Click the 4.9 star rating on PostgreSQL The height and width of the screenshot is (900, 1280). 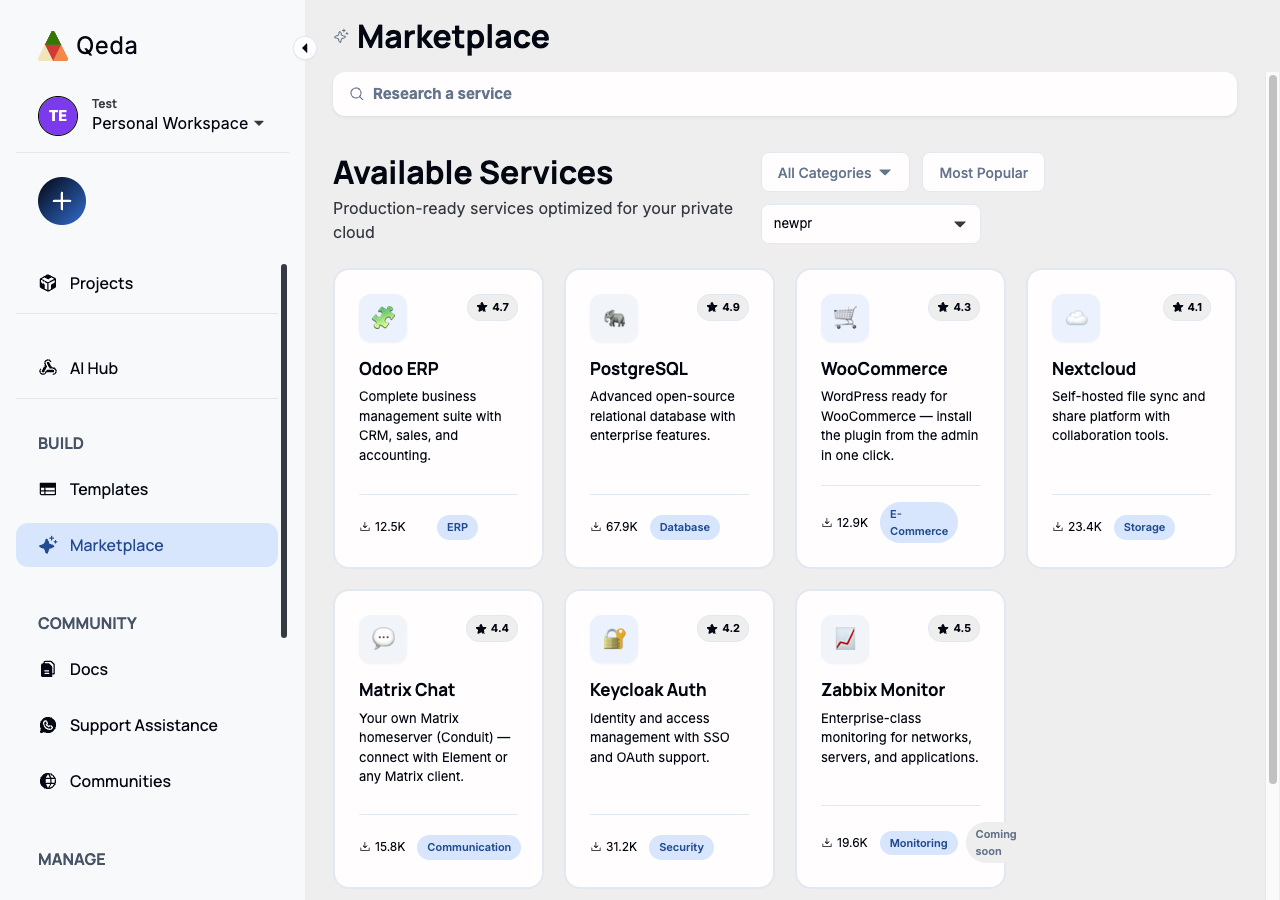click(x=723, y=307)
